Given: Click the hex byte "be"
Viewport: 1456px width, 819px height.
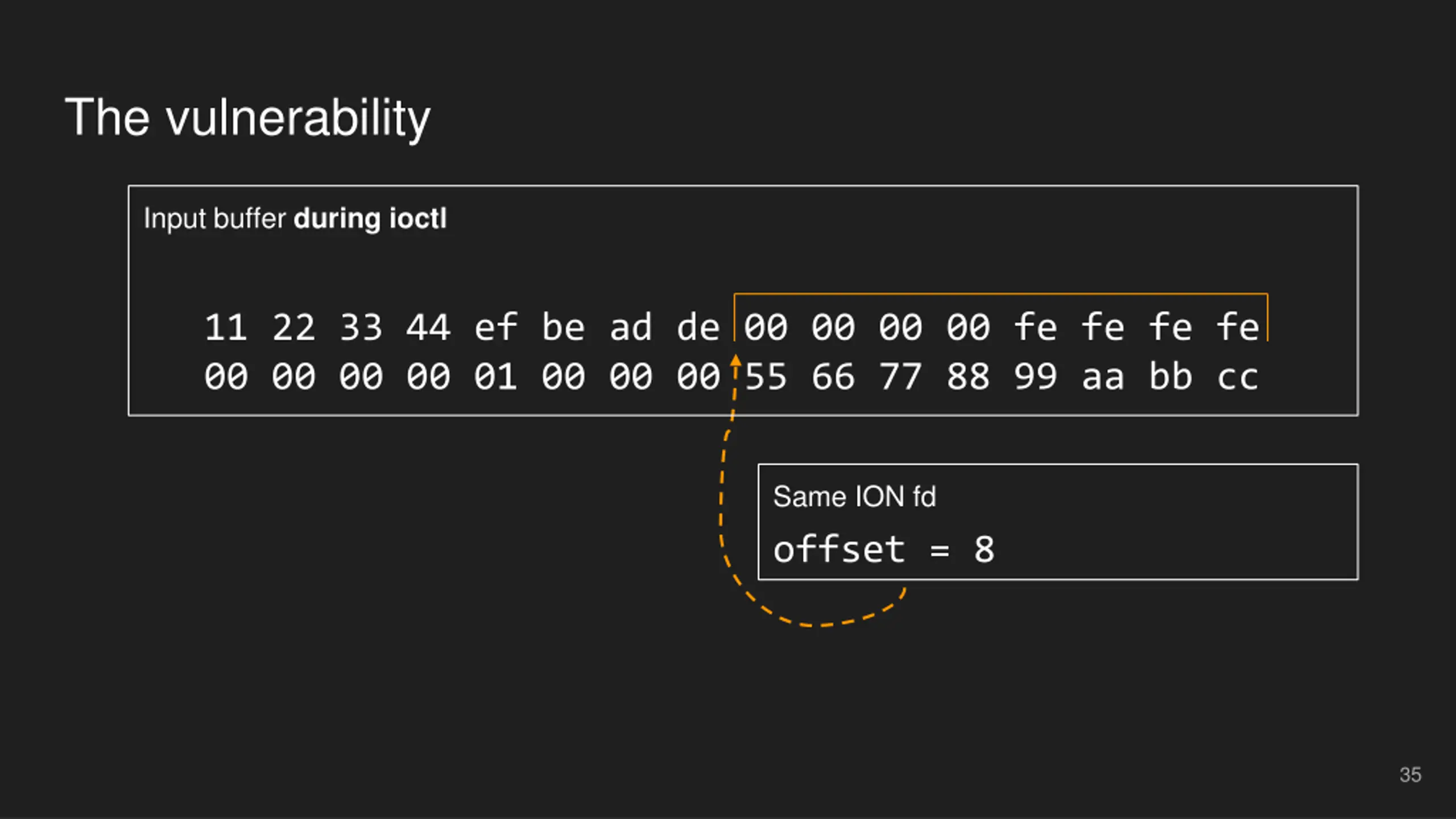Looking at the screenshot, I should tap(563, 328).
